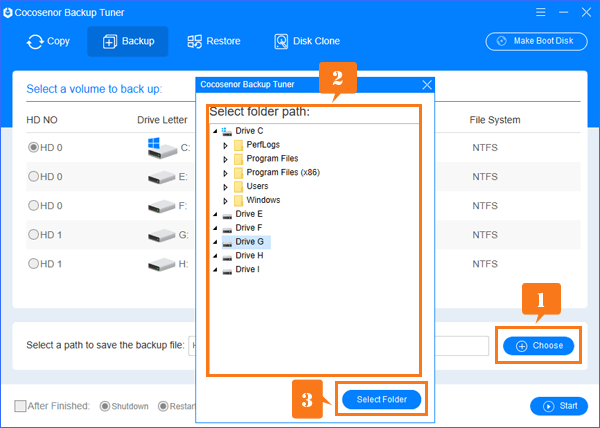
Task: Click the Drive H icon in tree
Action: 227,257
